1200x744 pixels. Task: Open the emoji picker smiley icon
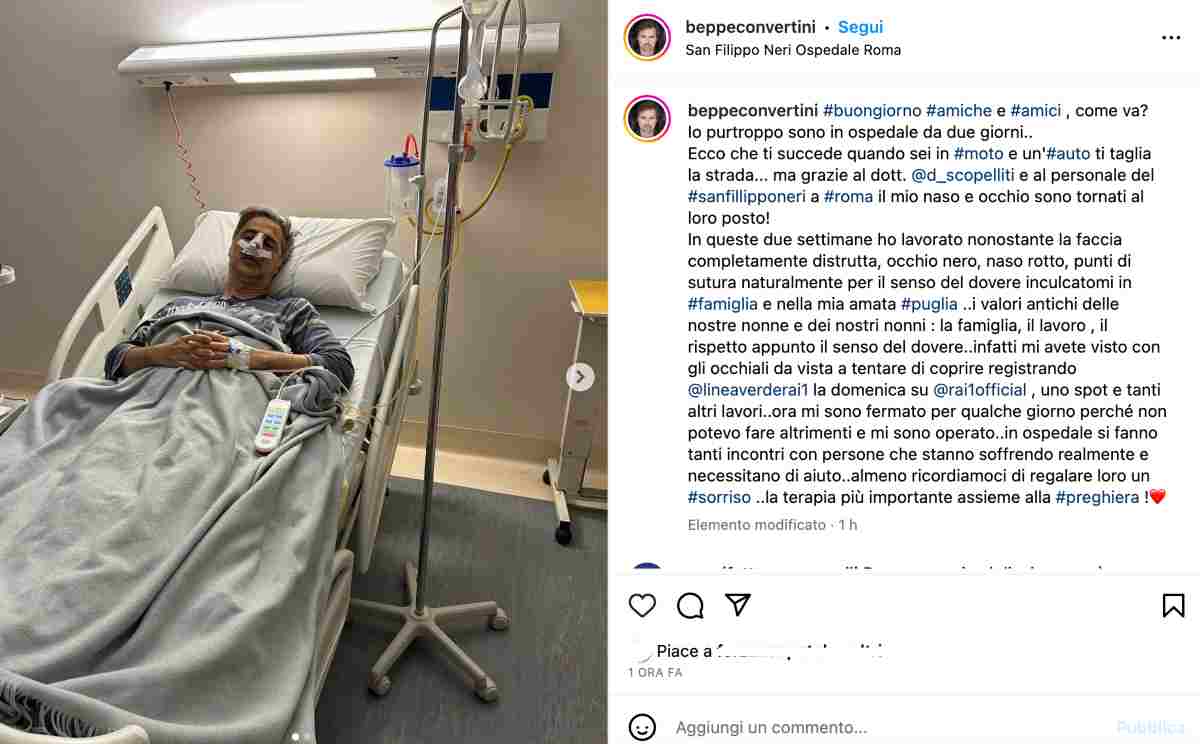pyautogui.click(x=642, y=727)
